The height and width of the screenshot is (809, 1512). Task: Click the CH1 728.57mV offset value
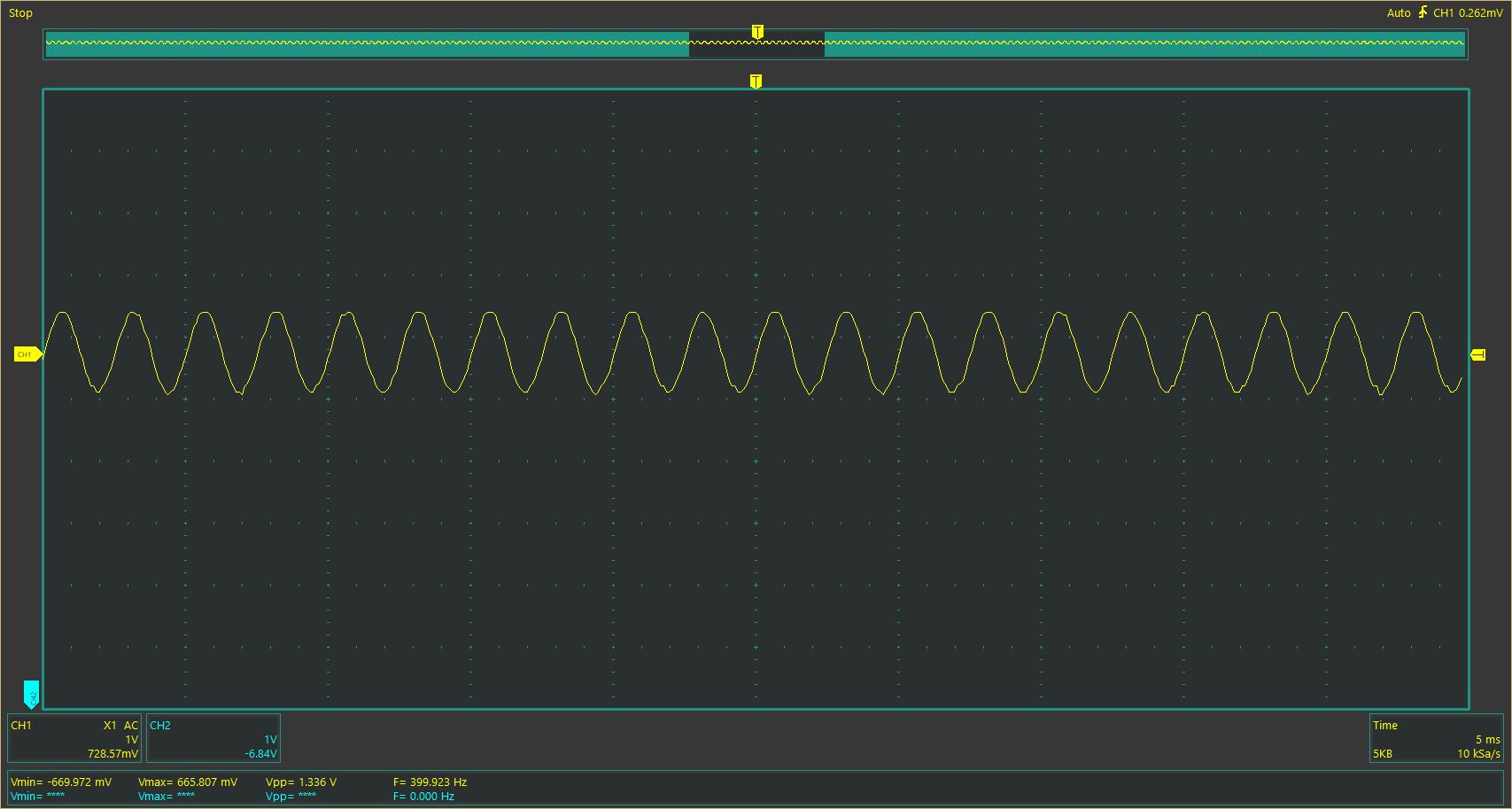click(112, 754)
